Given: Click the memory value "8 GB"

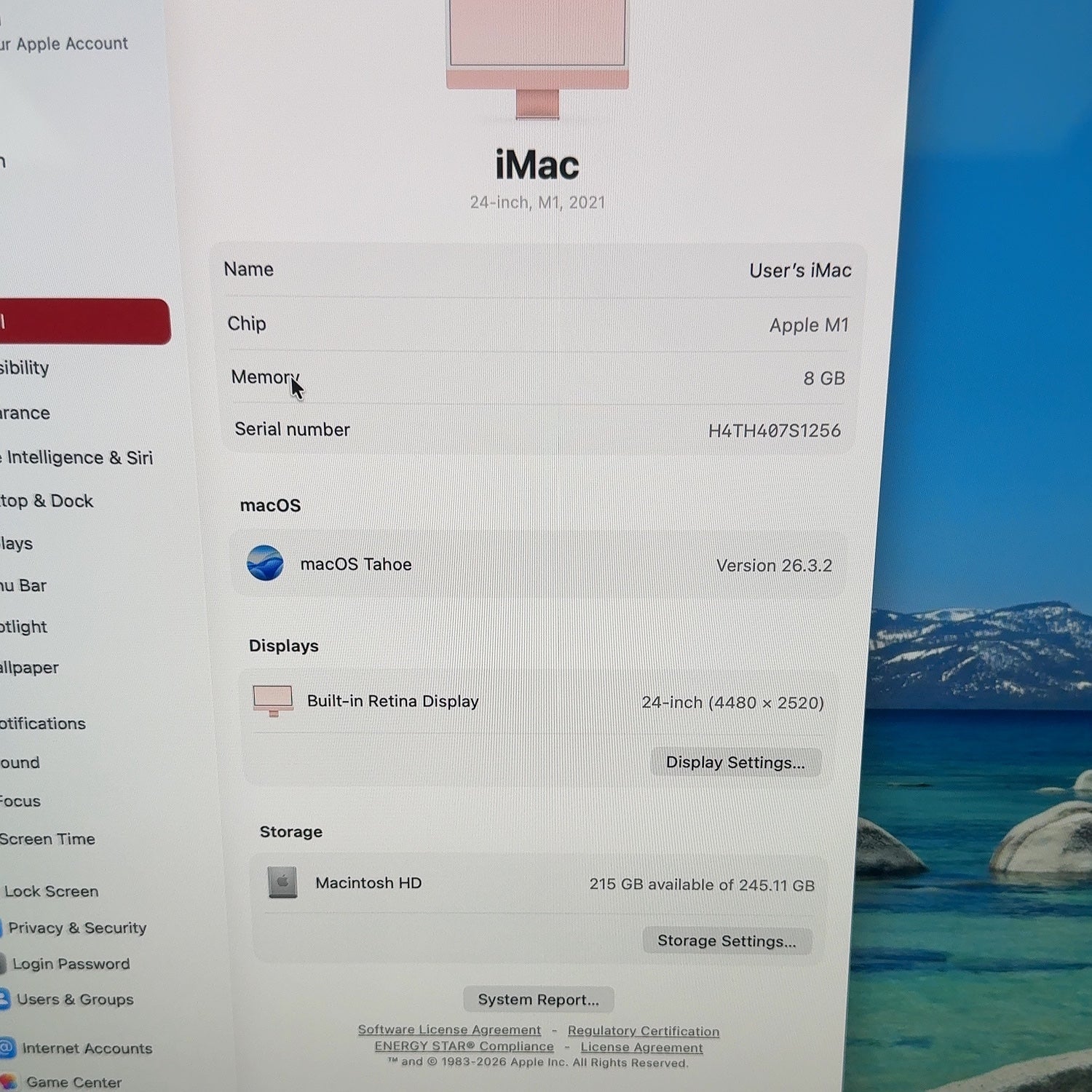Looking at the screenshot, I should pyautogui.click(x=824, y=379).
